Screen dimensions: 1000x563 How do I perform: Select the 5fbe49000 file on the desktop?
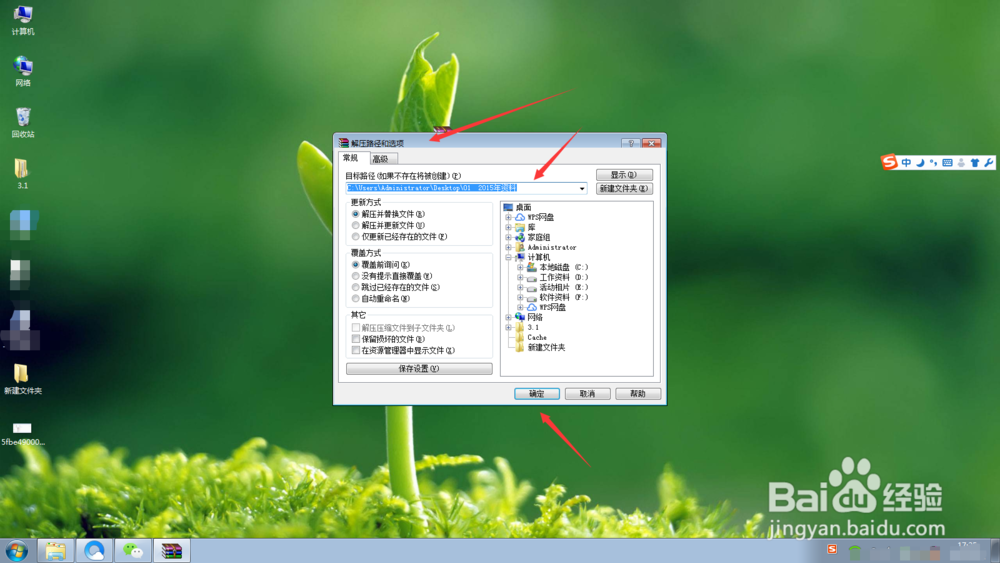pos(22,434)
